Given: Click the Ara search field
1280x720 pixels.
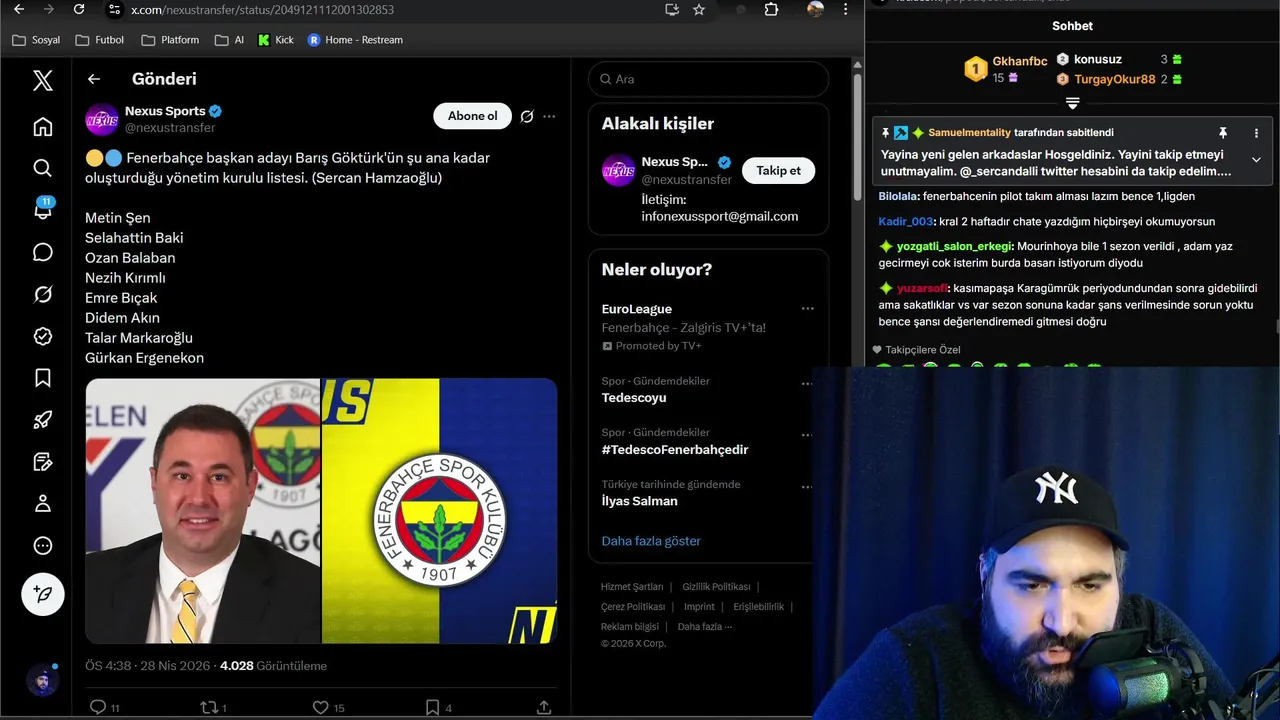Looking at the screenshot, I should [708, 79].
